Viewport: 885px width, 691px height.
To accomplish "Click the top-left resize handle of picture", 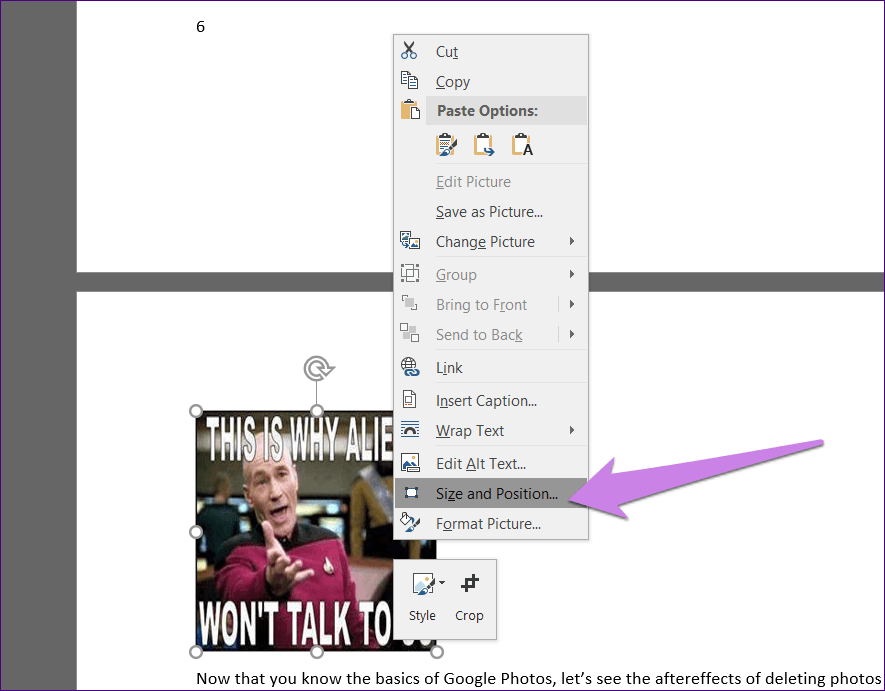I will [196, 411].
